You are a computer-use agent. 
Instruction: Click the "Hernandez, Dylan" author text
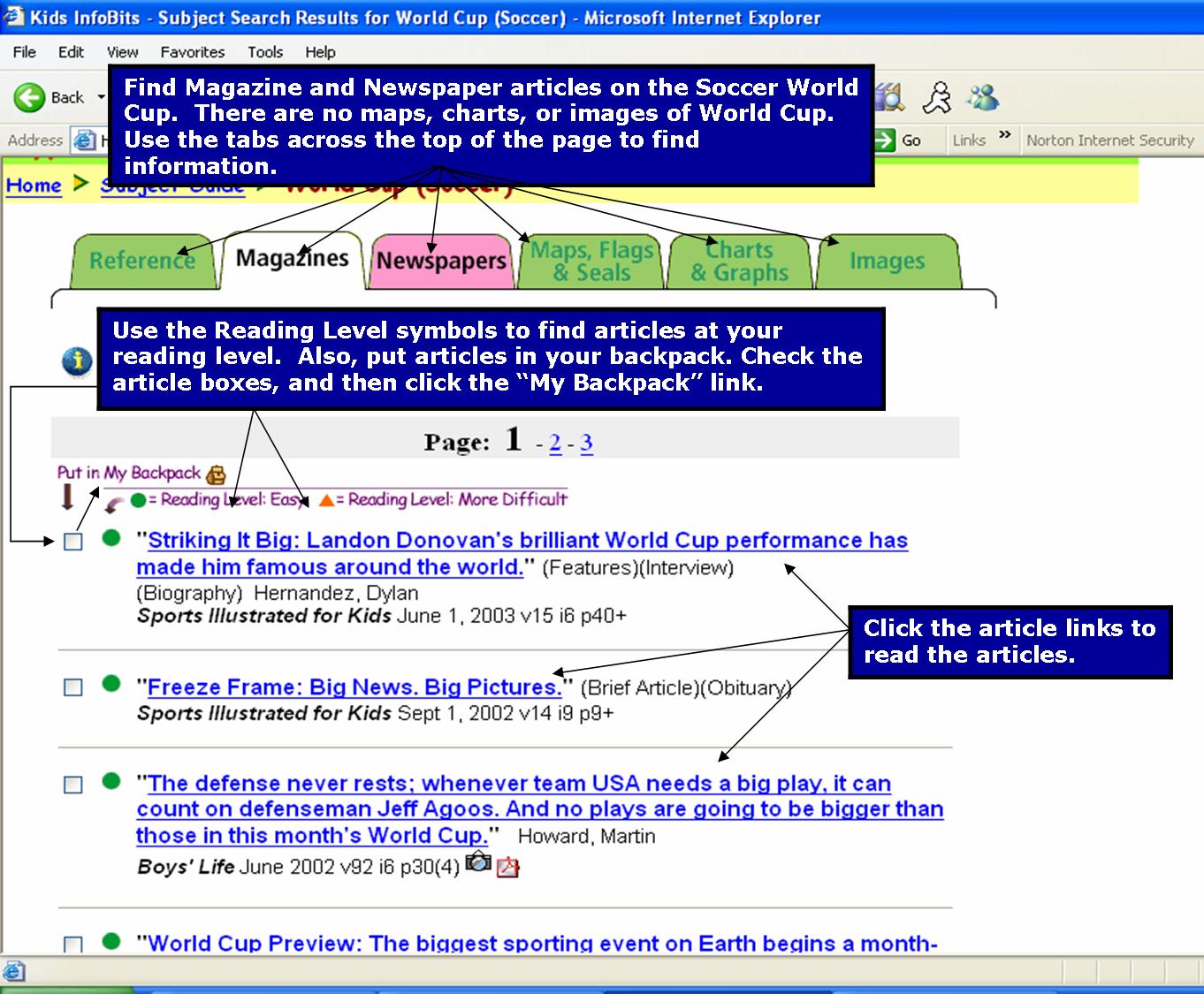coord(336,593)
